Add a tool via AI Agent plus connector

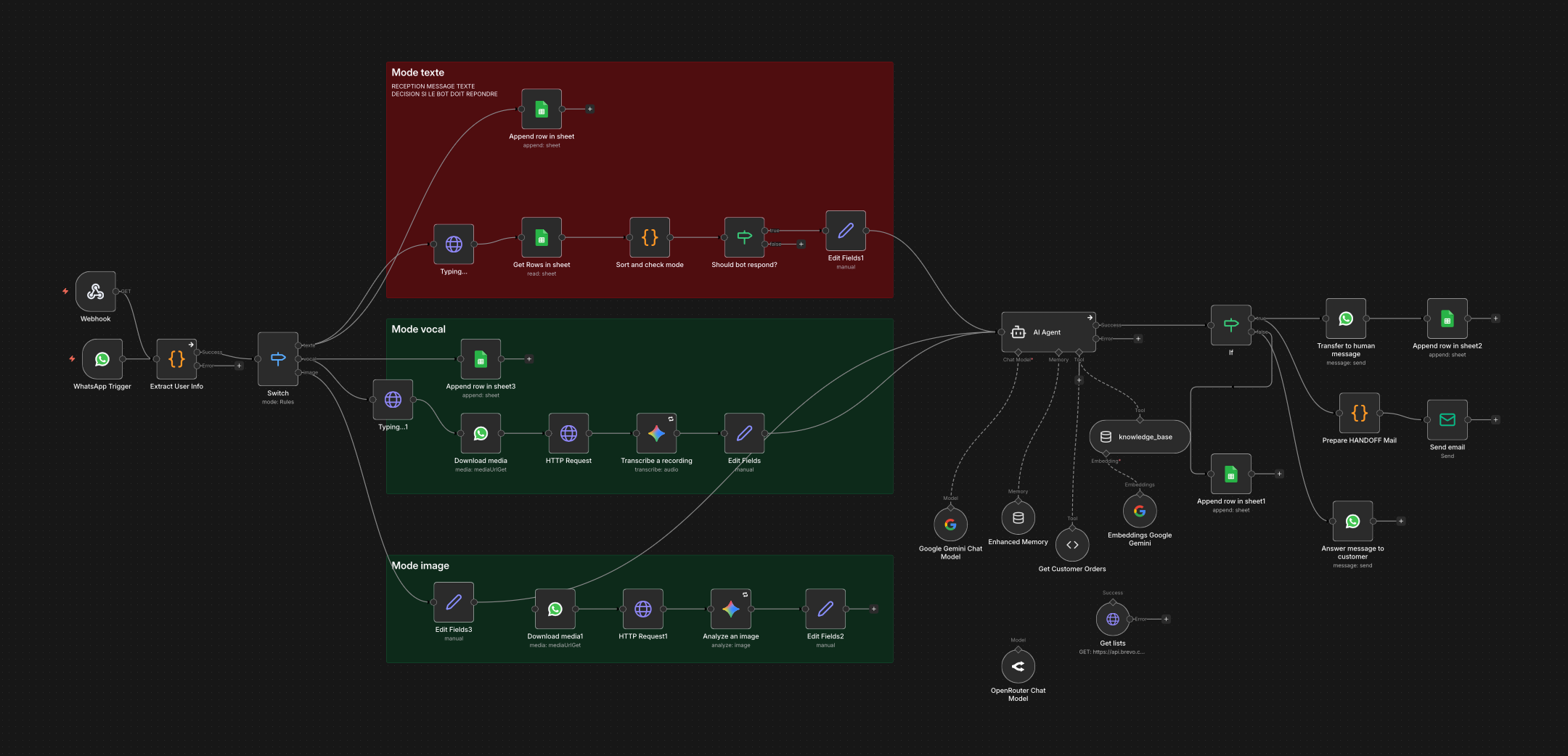[x=1079, y=380]
